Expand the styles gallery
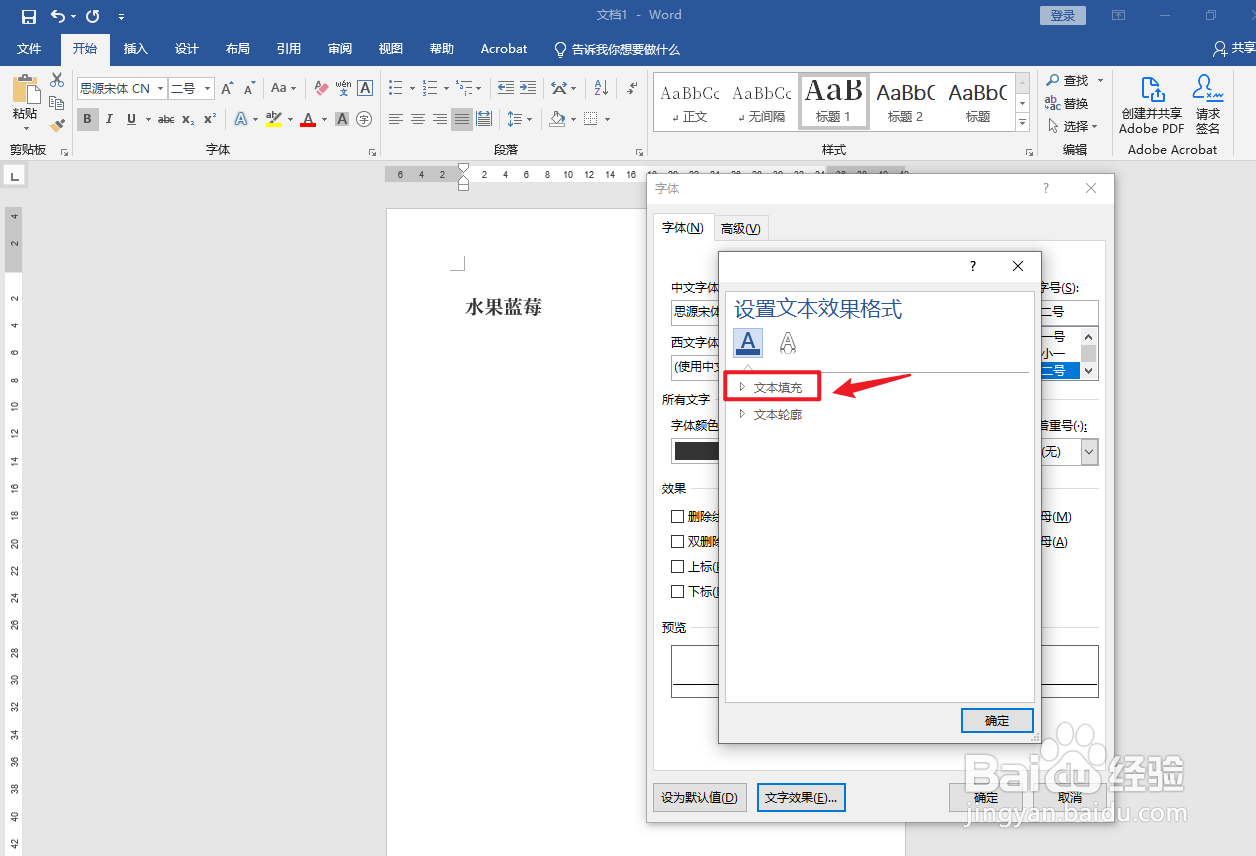The height and width of the screenshot is (856, 1256). [x=1022, y=124]
